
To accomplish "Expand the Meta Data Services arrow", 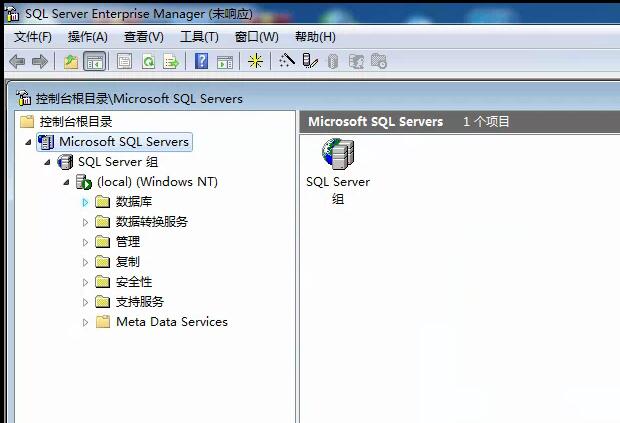I will tap(85, 322).
